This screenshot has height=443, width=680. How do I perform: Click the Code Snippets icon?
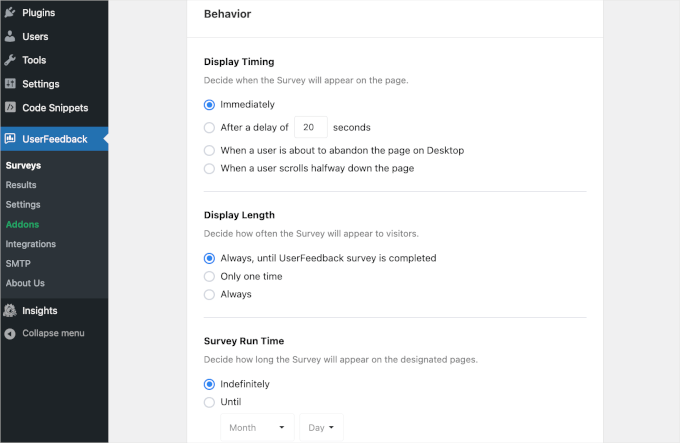tap(10, 108)
